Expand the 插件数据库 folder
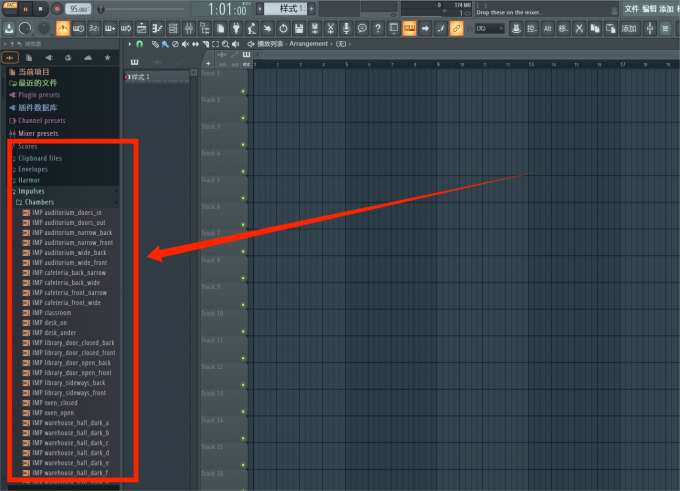Viewport: 680px width, 491px height. tap(33, 108)
